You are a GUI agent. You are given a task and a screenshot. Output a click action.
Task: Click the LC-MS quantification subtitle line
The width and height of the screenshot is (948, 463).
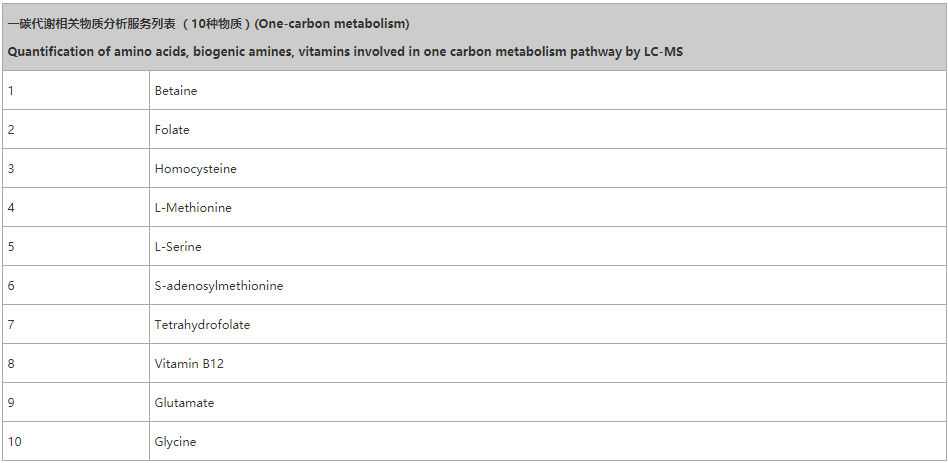345,51
